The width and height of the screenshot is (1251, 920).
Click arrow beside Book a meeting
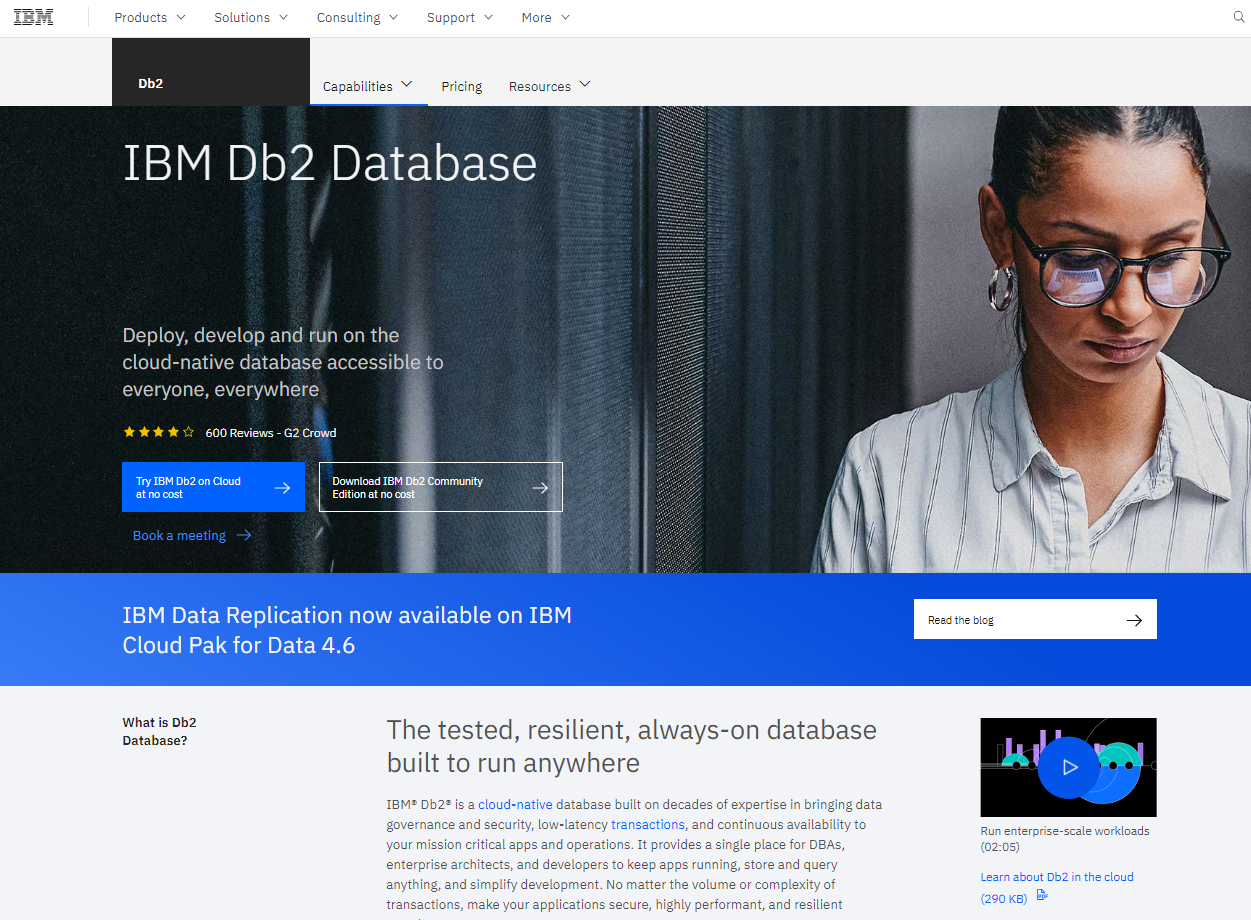(244, 536)
